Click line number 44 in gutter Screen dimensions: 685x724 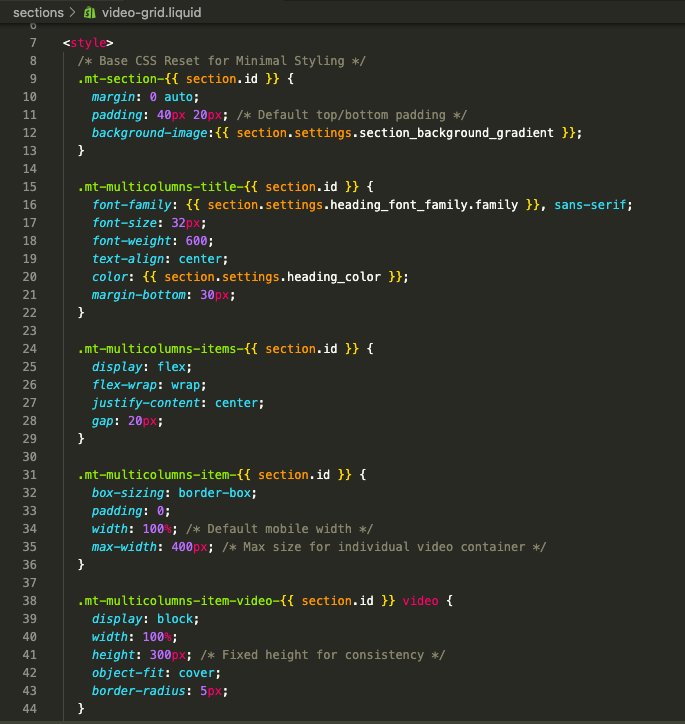(x=30, y=709)
